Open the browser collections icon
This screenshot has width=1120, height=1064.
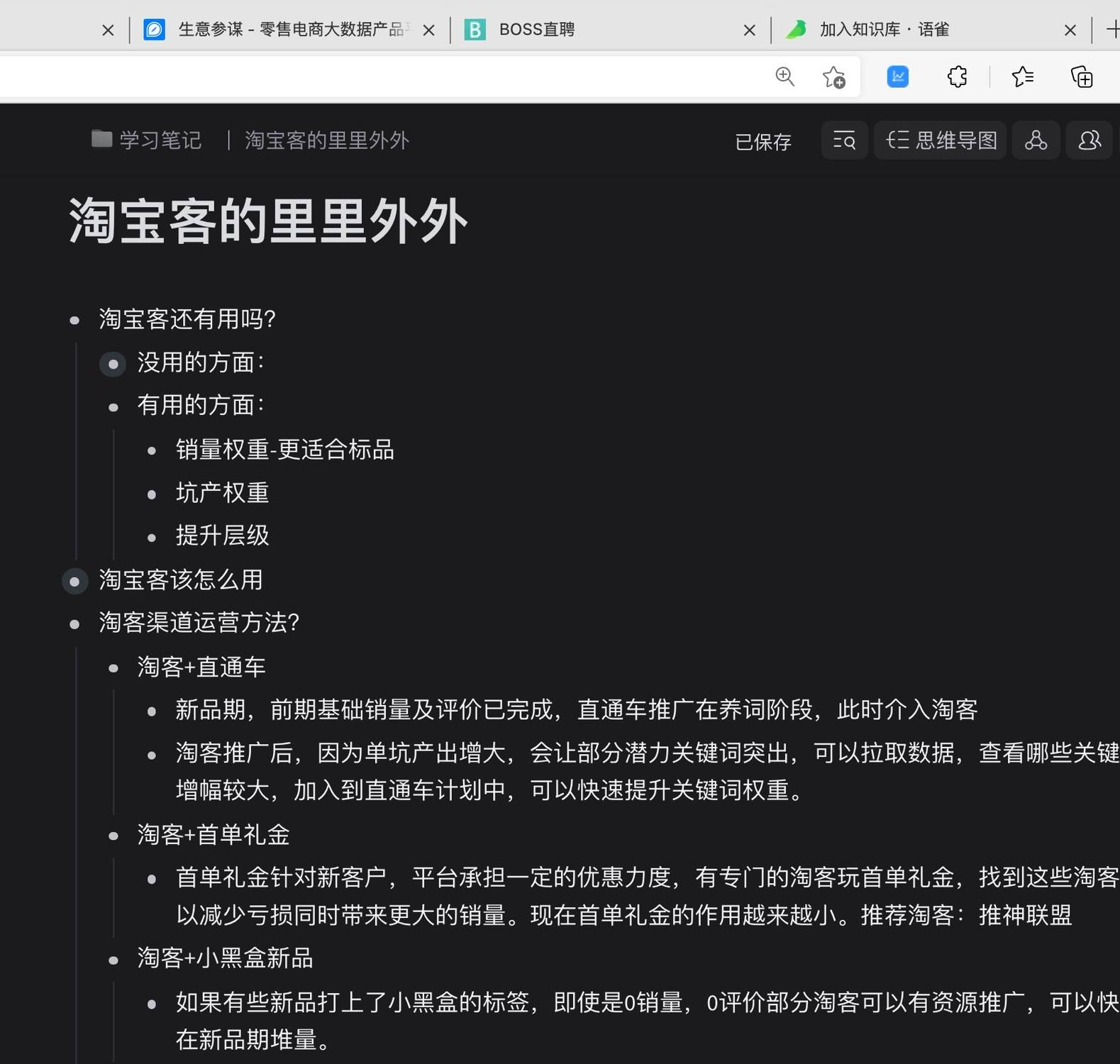pos(1081,77)
